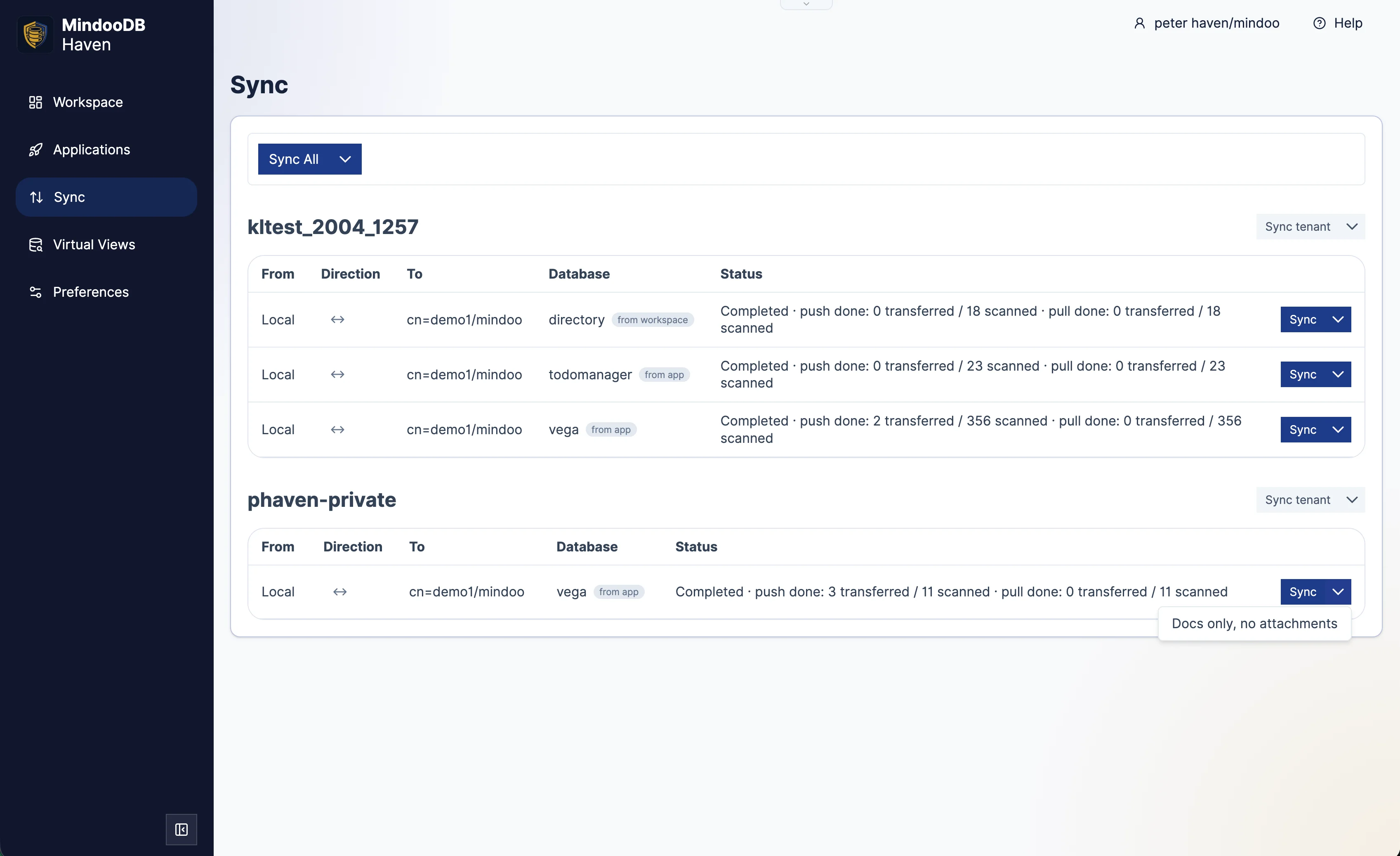
Task: Select the Preferences sliders icon
Action: point(35,291)
